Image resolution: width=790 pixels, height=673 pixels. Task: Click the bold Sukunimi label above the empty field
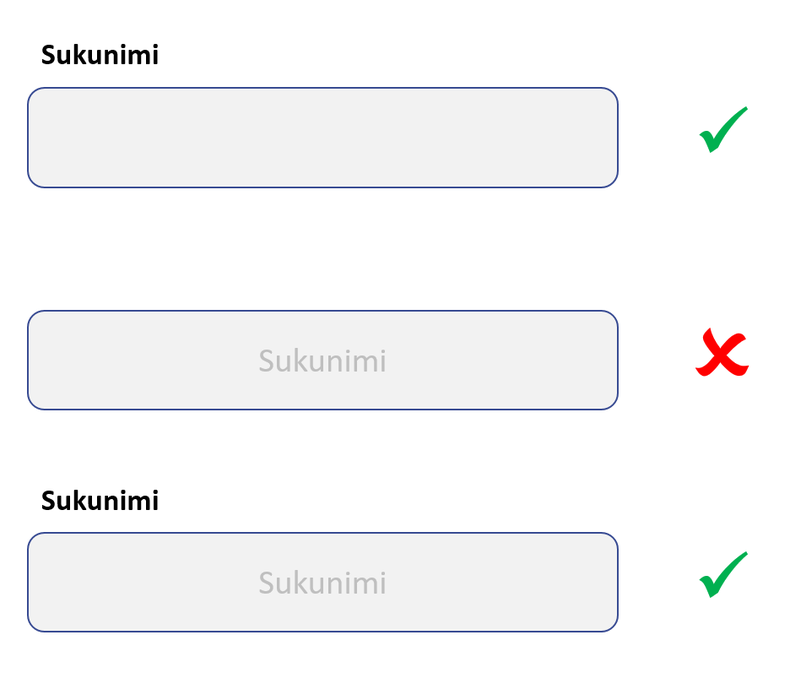(99, 55)
